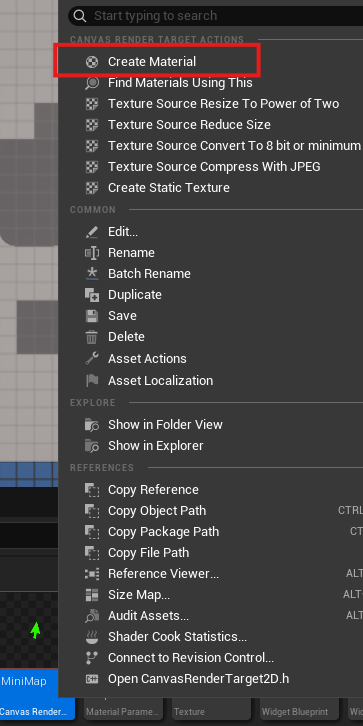Click the Duplicate icon

pyautogui.click(x=92, y=294)
